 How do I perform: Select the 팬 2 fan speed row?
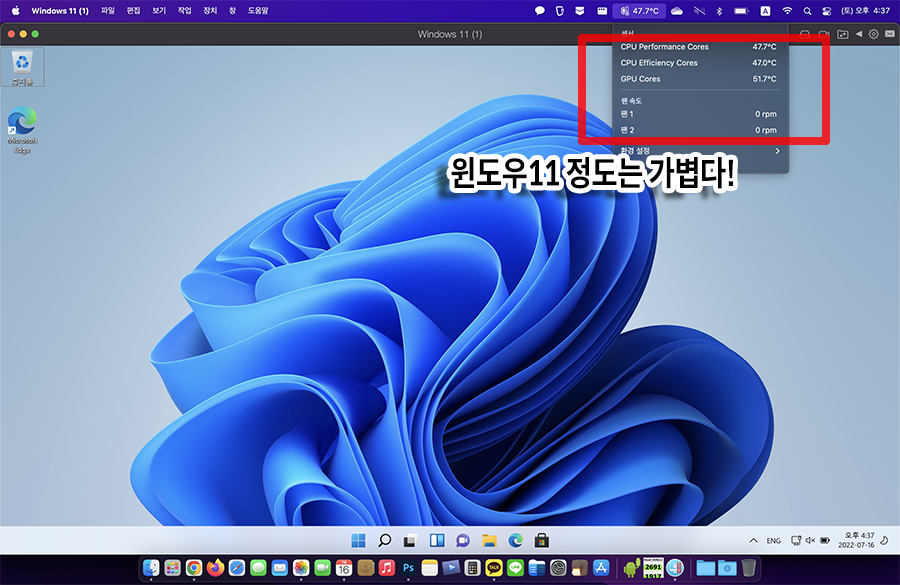(x=699, y=130)
